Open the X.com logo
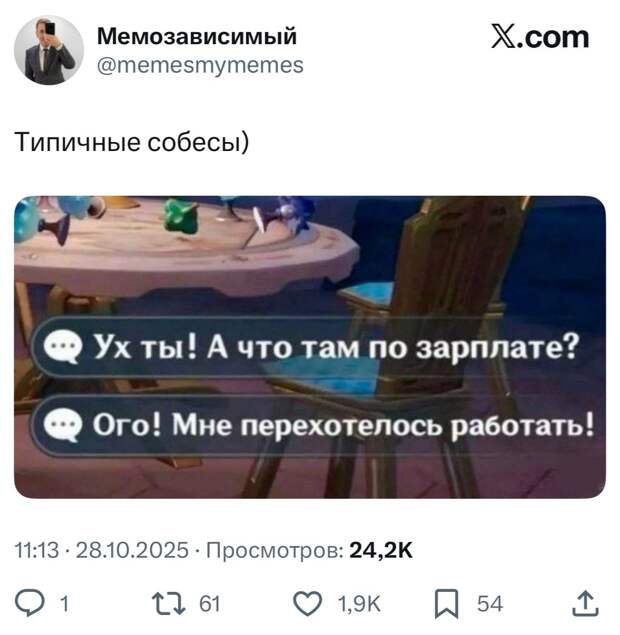The width and height of the screenshot is (620, 635). (540, 37)
